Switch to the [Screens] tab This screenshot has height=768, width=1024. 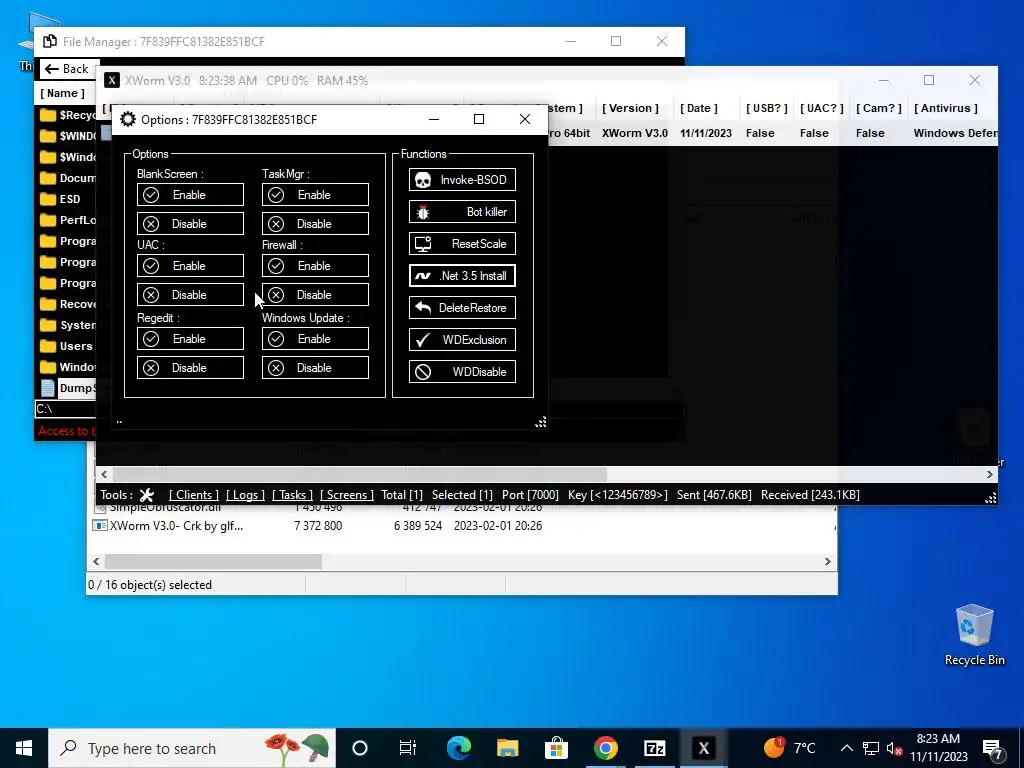(346, 495)
